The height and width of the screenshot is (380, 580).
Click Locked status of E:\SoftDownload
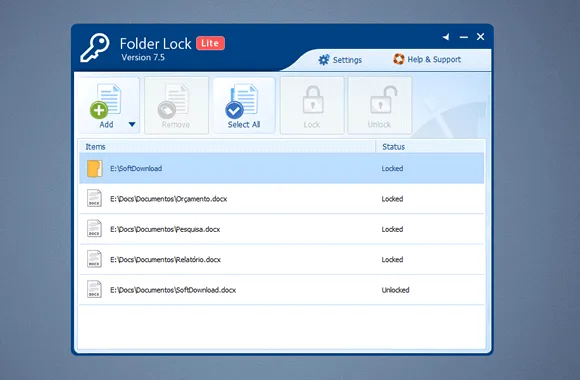(392, 168)
